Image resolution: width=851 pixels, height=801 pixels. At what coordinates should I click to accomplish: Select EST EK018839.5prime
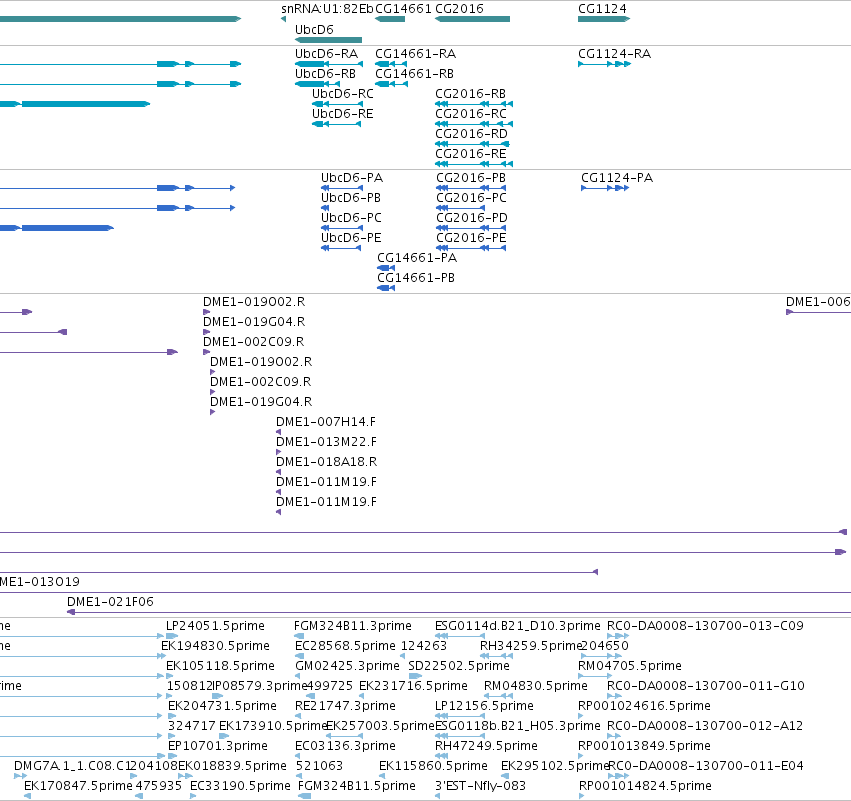(x=232, y=766)
